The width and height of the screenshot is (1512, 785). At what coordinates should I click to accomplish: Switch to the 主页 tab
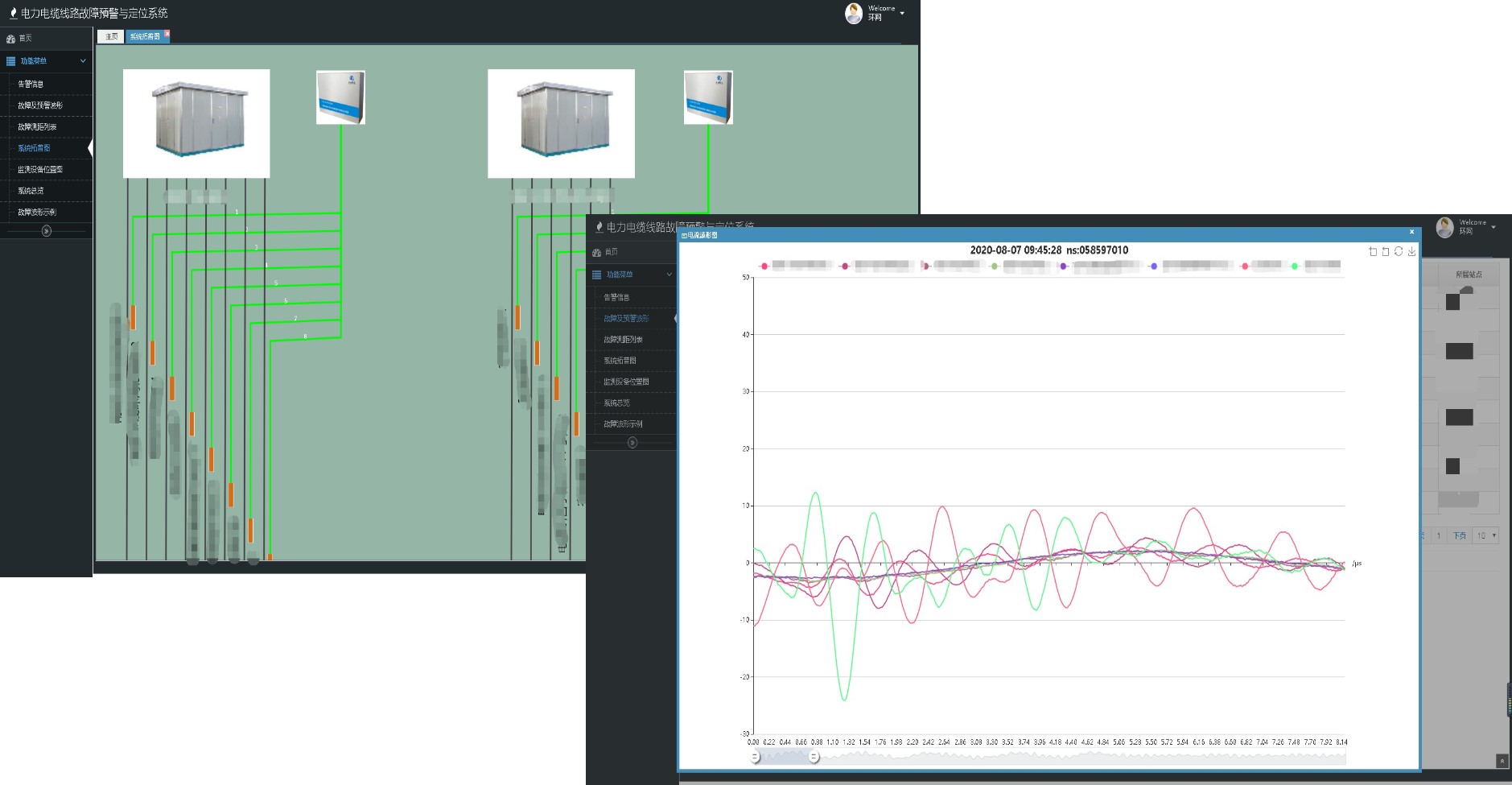pos(111,36)
